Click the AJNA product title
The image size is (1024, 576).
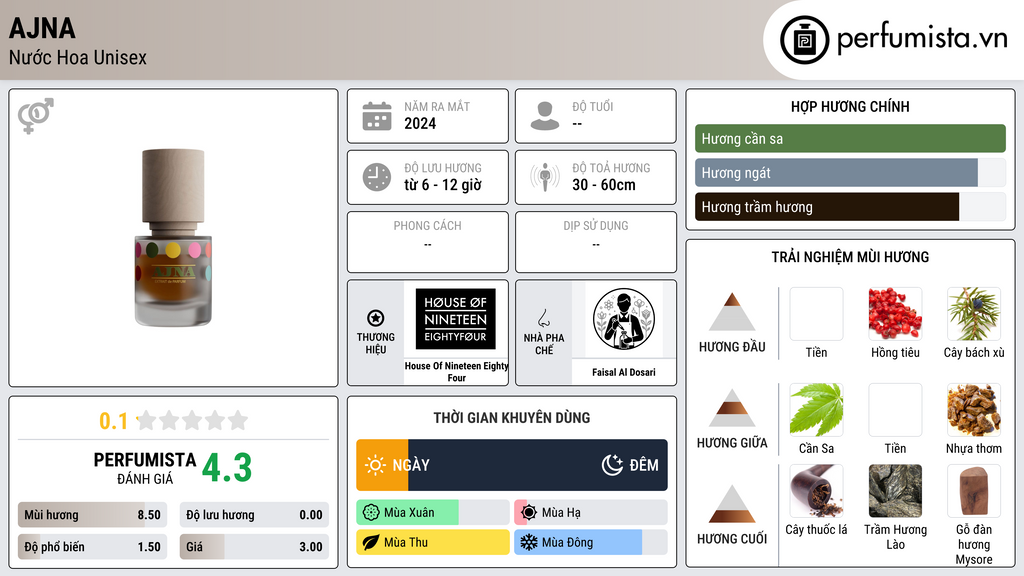click(x=42, y=28)
